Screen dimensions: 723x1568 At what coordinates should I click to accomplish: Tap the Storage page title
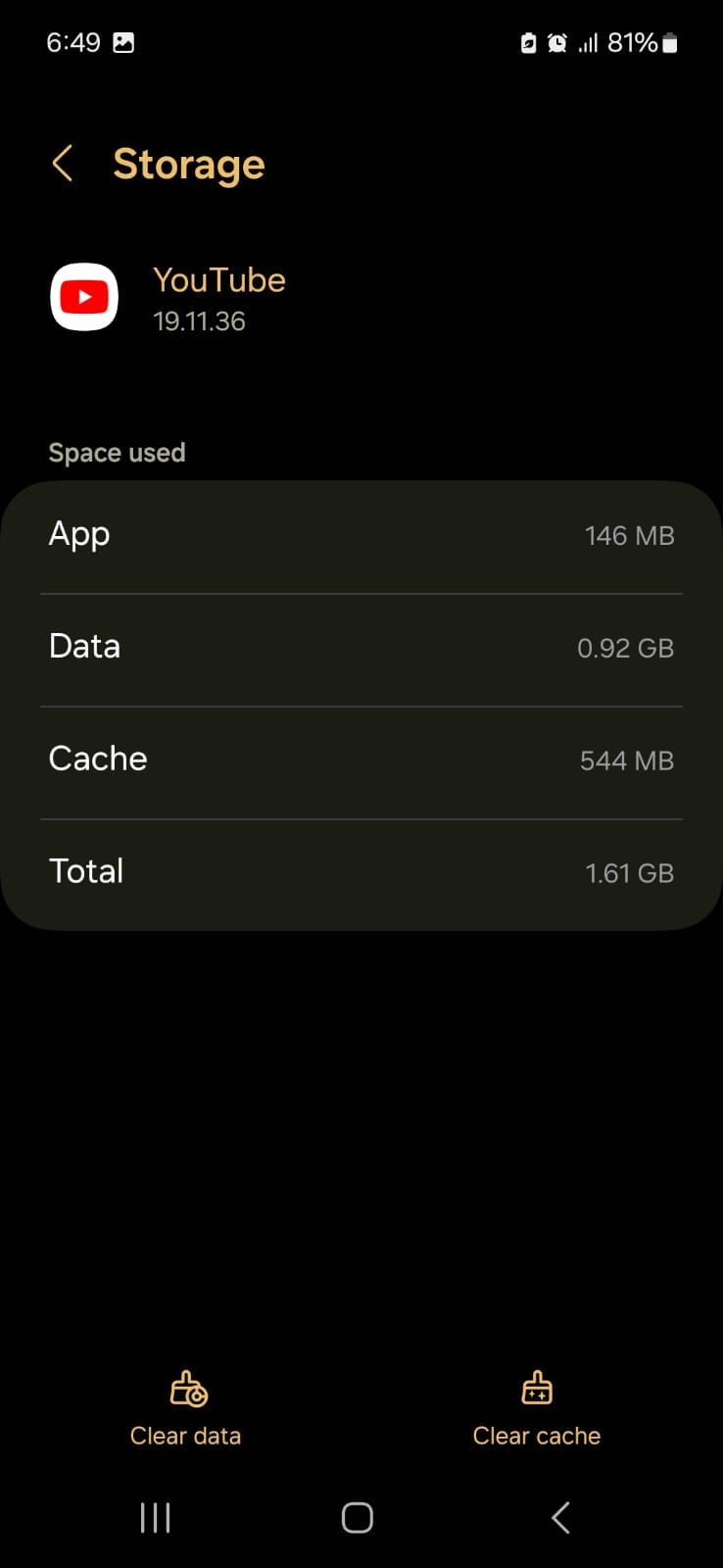pos(189,164)
